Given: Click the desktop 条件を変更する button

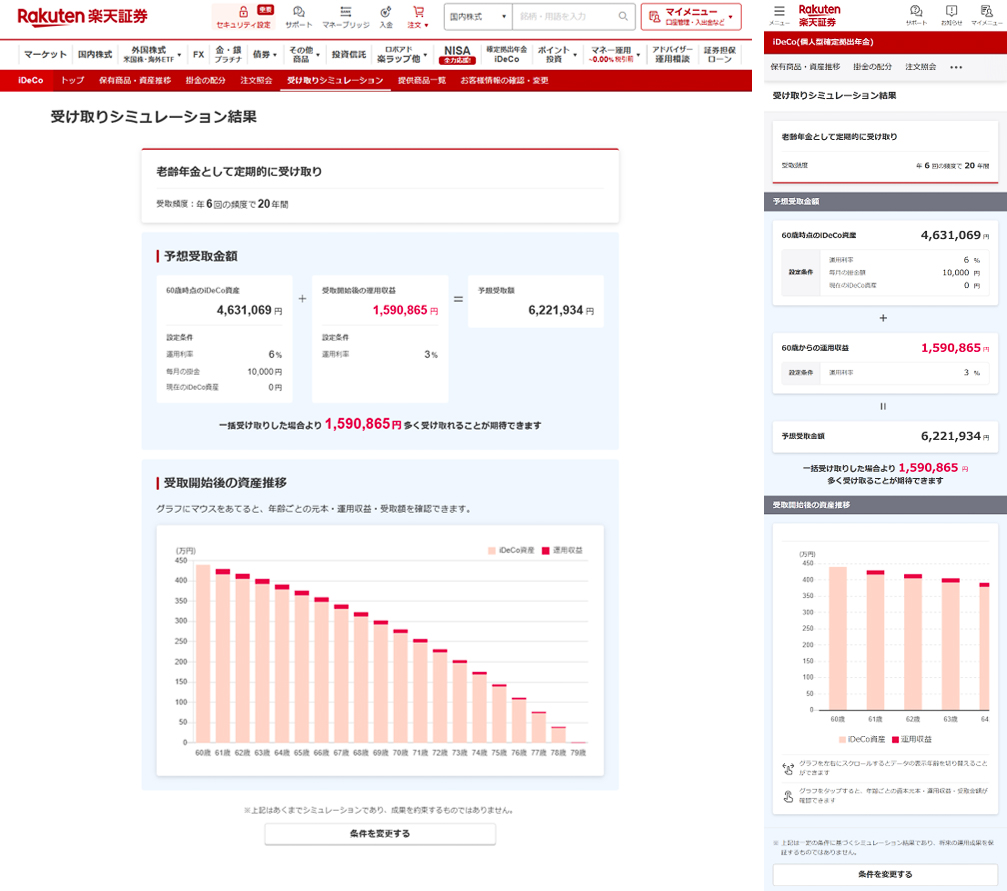Looking at the screenshot, I should (x=380, y=834).
